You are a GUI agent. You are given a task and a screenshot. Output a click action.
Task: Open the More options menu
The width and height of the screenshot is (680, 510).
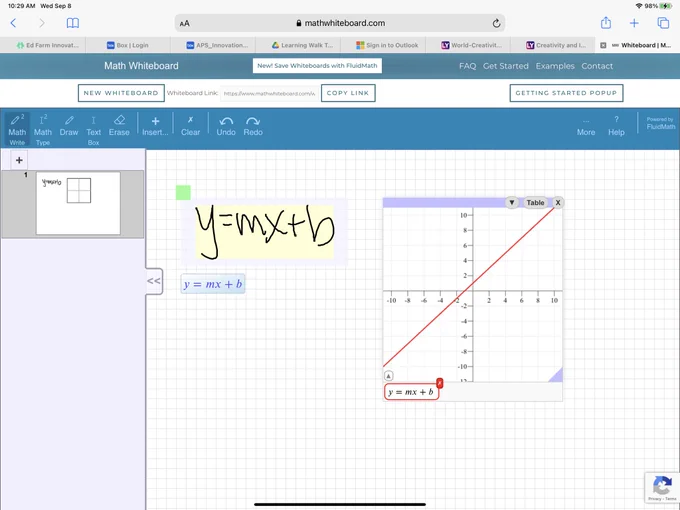pos(586,129)
